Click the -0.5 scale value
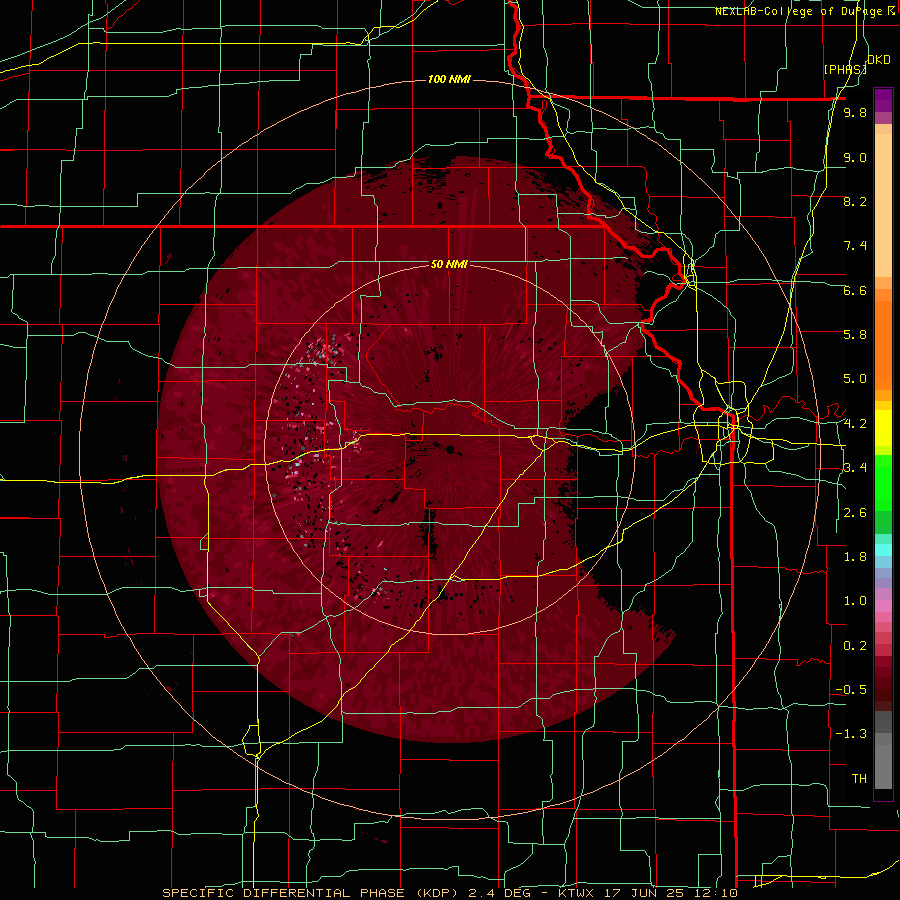 pos(851,690)
